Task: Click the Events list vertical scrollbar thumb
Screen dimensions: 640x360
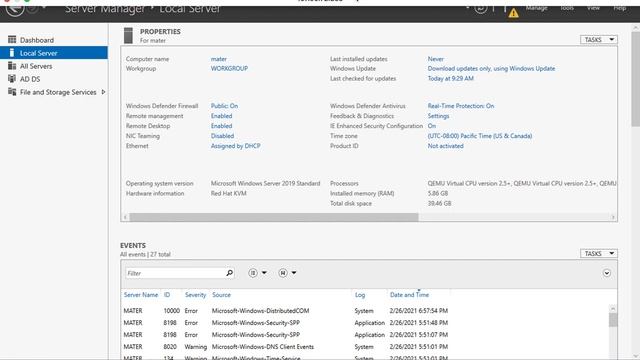Action: 613,320
